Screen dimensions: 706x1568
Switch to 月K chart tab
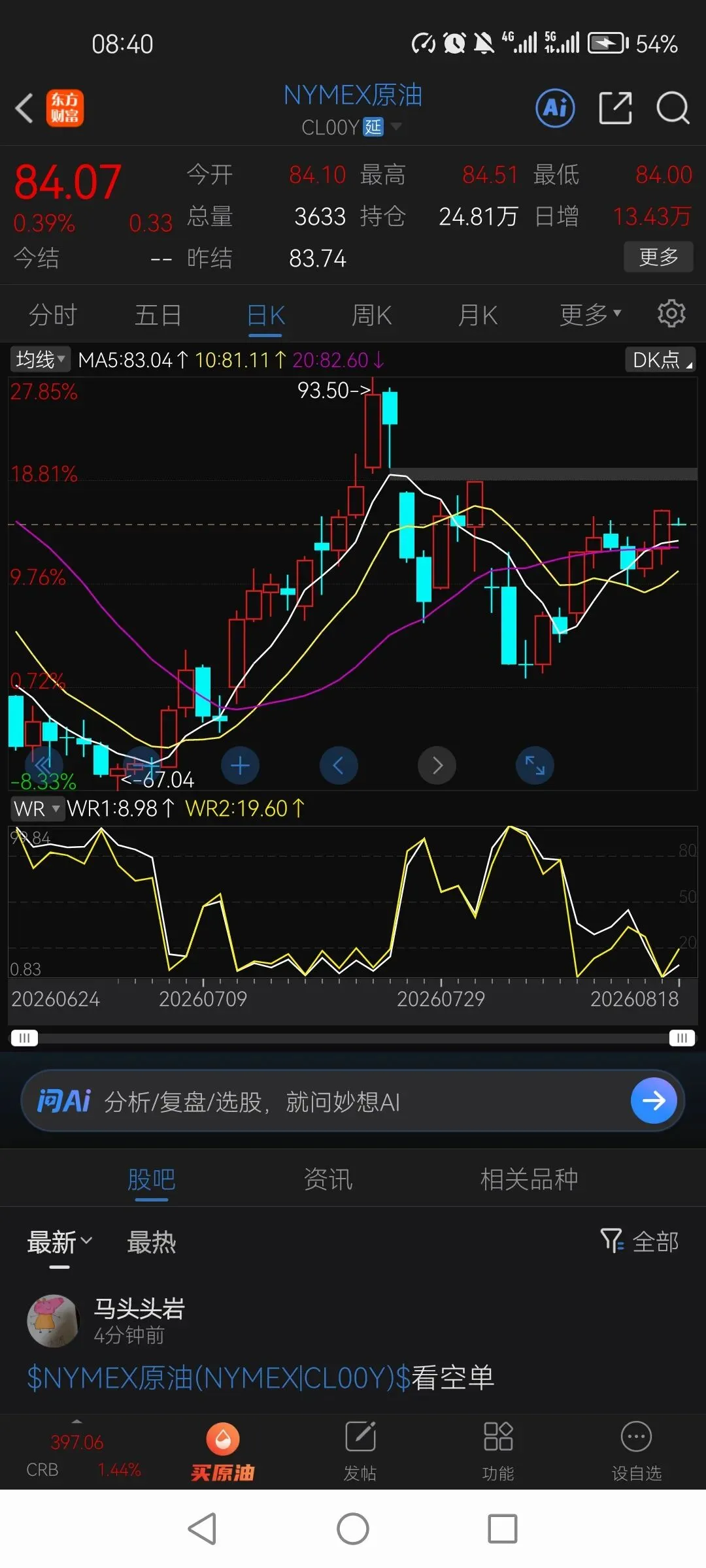click(x=477, y=316)
